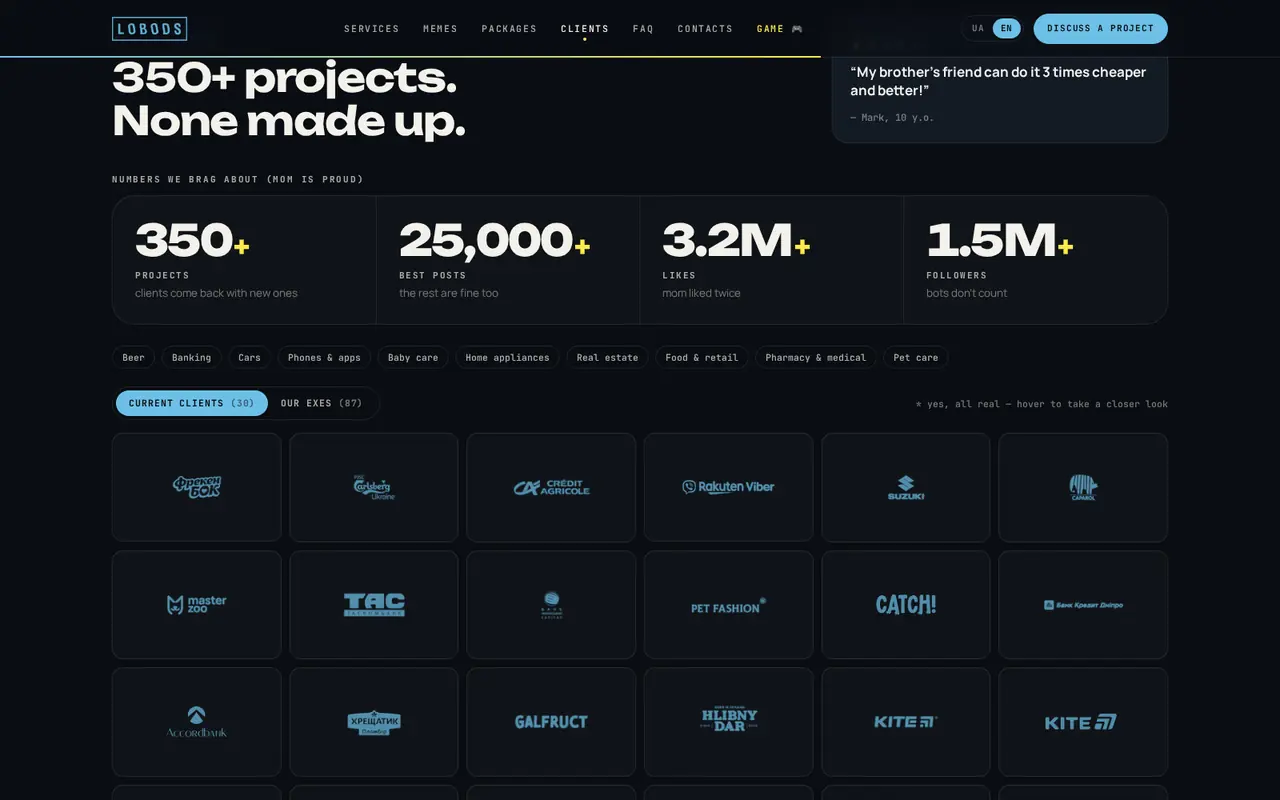Viewport: 1280px width, 800px height.
Task: Filter clients by Beer tag
Action: pos(133,357)
